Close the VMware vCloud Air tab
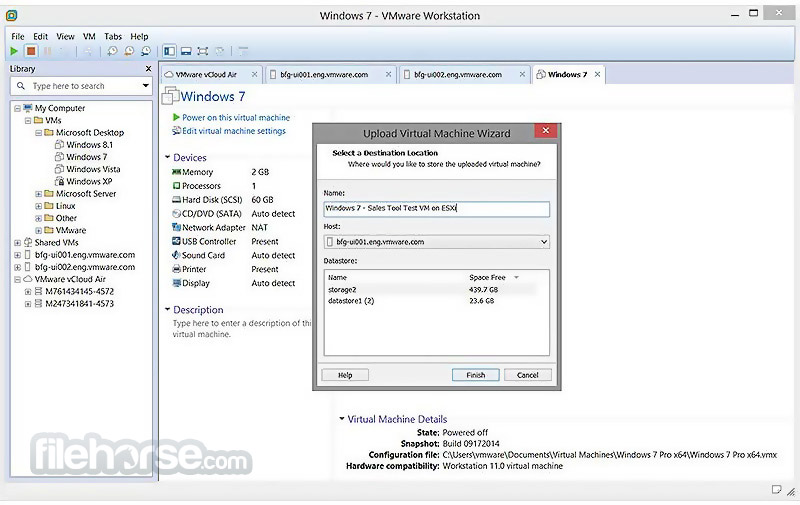 click(254, 74)
